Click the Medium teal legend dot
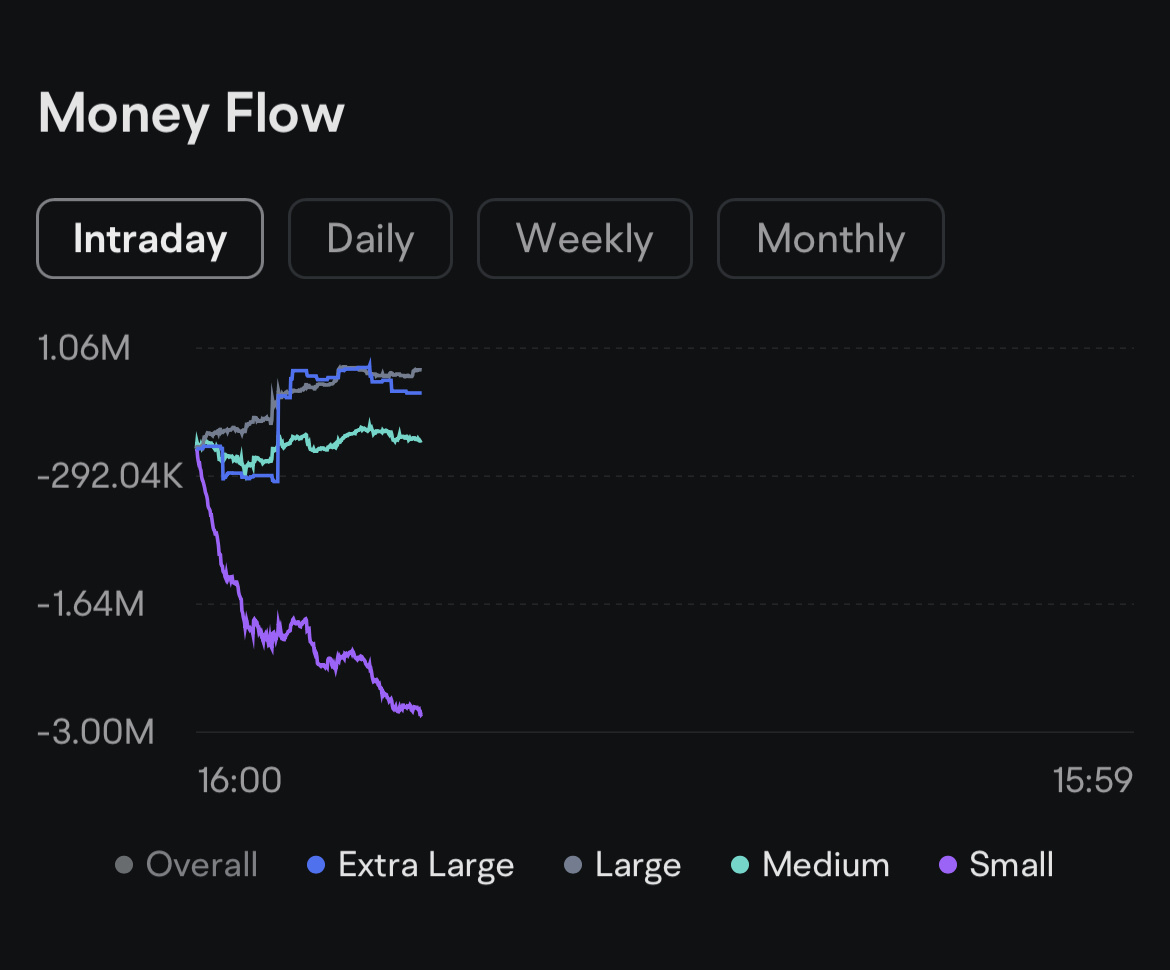The width and height of the screenshot is (1170, 970). (x=738, y=864)
